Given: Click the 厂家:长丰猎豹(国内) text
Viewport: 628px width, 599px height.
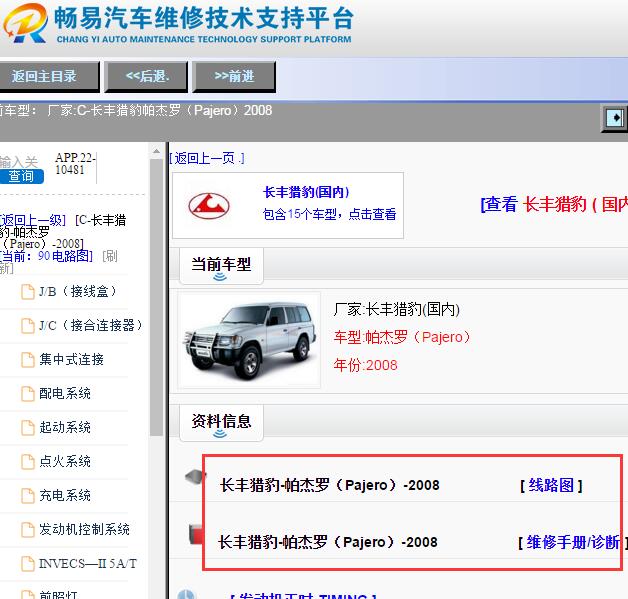Looking at the screenshot, I should tap(397, 310).
